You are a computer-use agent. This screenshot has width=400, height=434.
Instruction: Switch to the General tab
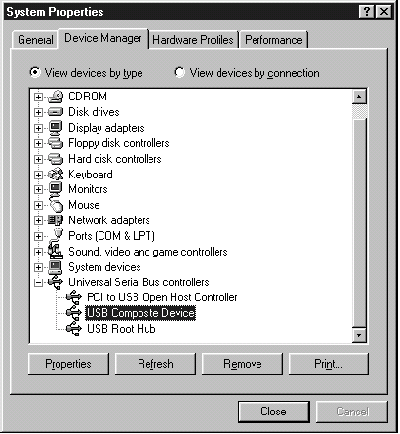pos(35,40)
